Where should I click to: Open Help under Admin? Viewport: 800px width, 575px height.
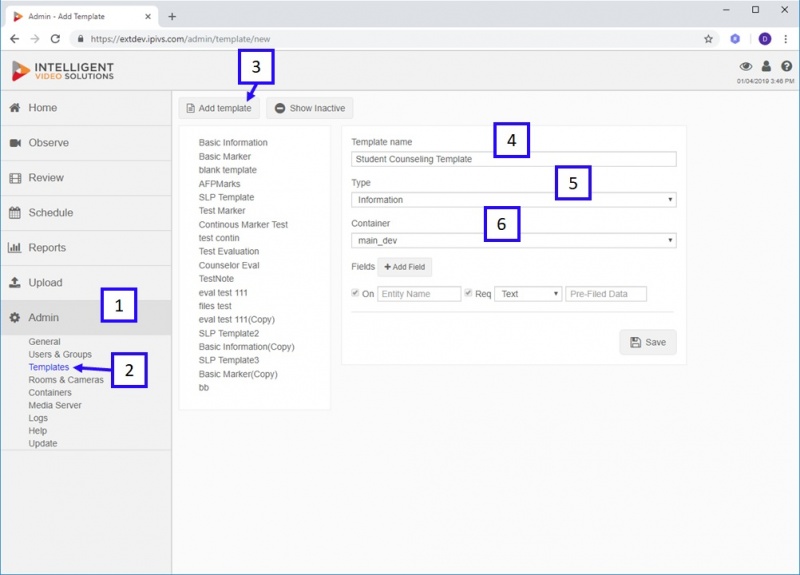37,431
